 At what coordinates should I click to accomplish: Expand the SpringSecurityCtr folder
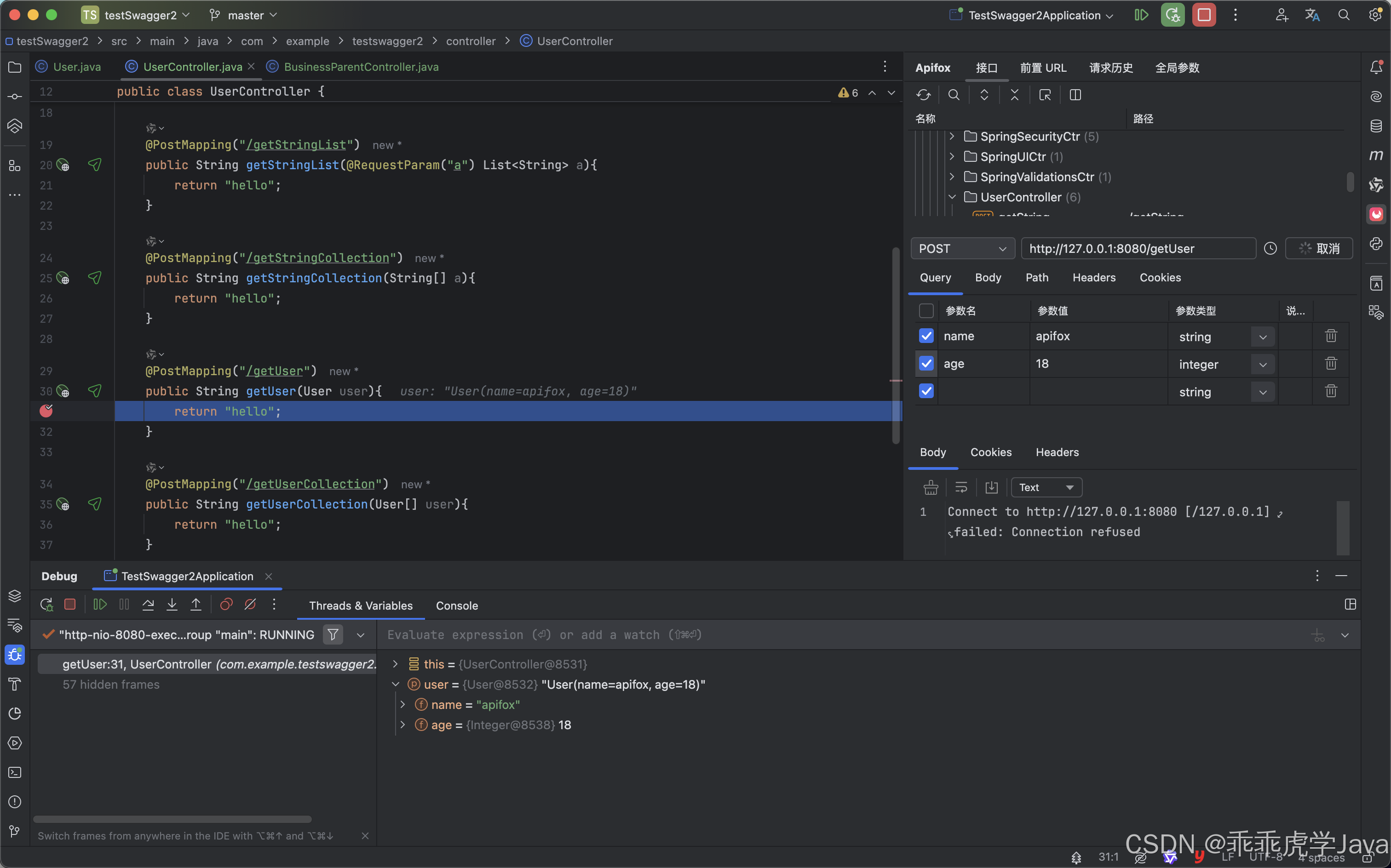952,137
